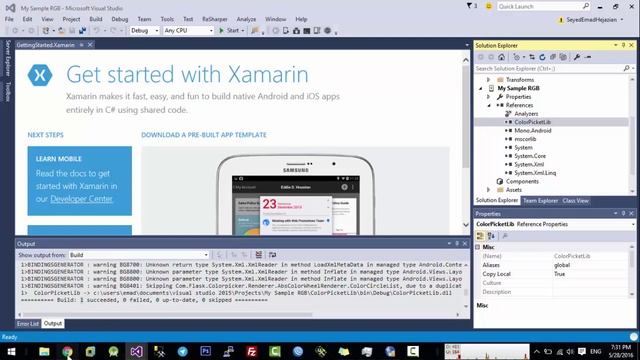Click the New Project toolbar icon

pyautogui.click(x=46, y=31)
